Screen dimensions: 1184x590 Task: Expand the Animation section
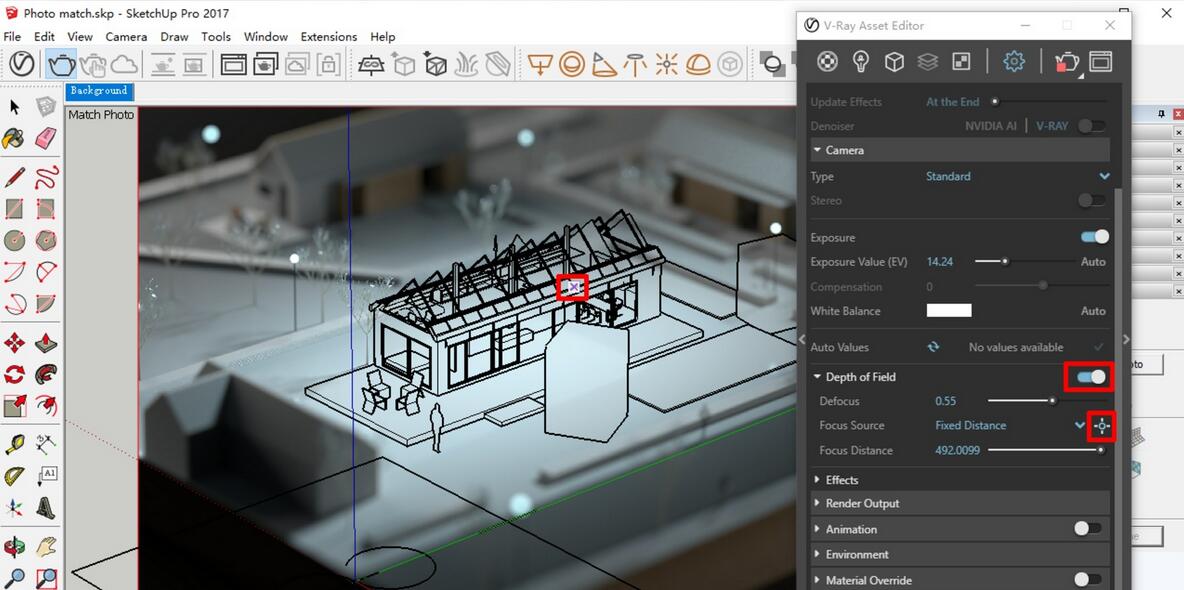(x=818, y=530)
